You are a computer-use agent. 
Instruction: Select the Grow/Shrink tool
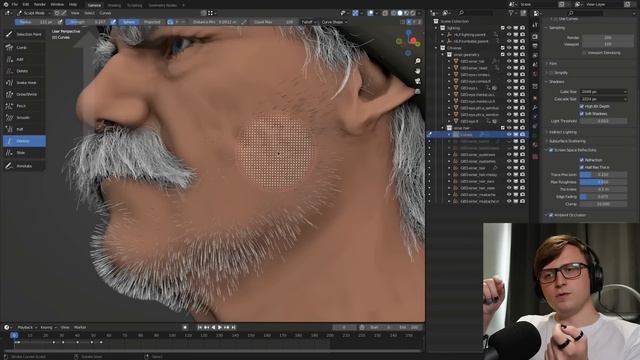(x=24, y=94)
